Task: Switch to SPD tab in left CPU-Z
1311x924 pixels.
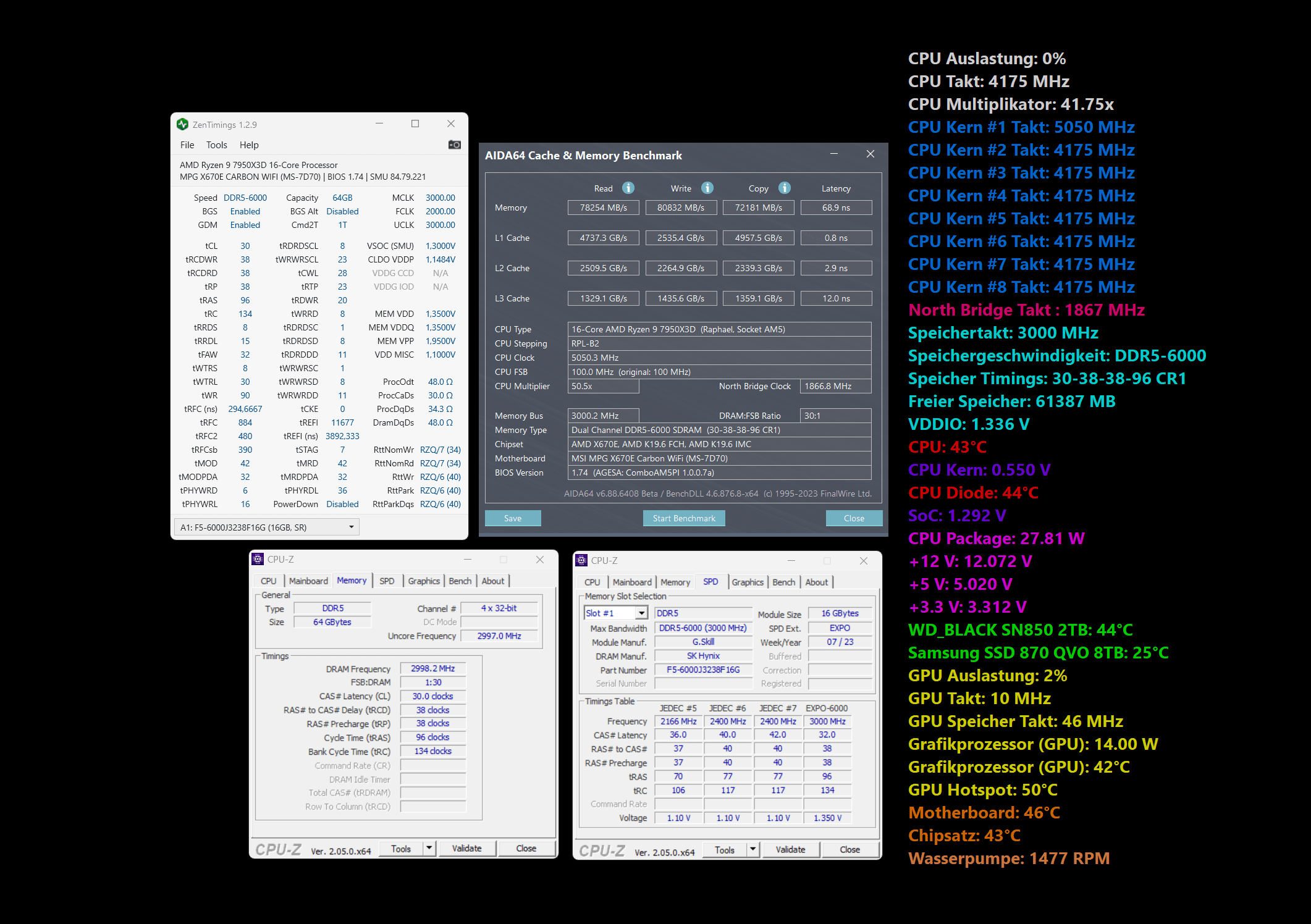Action: click(387, 581)
